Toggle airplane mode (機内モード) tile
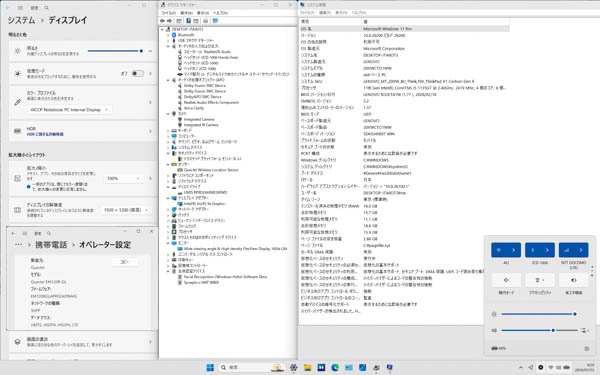The image size is (600, 375). (x=506, y=280)
